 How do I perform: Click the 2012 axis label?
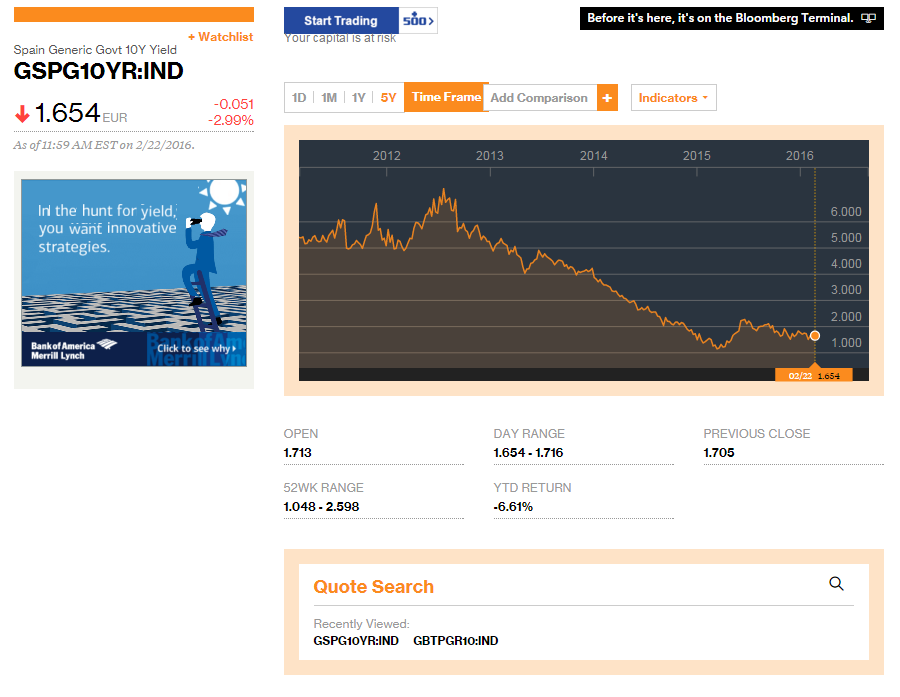point(386,156)
